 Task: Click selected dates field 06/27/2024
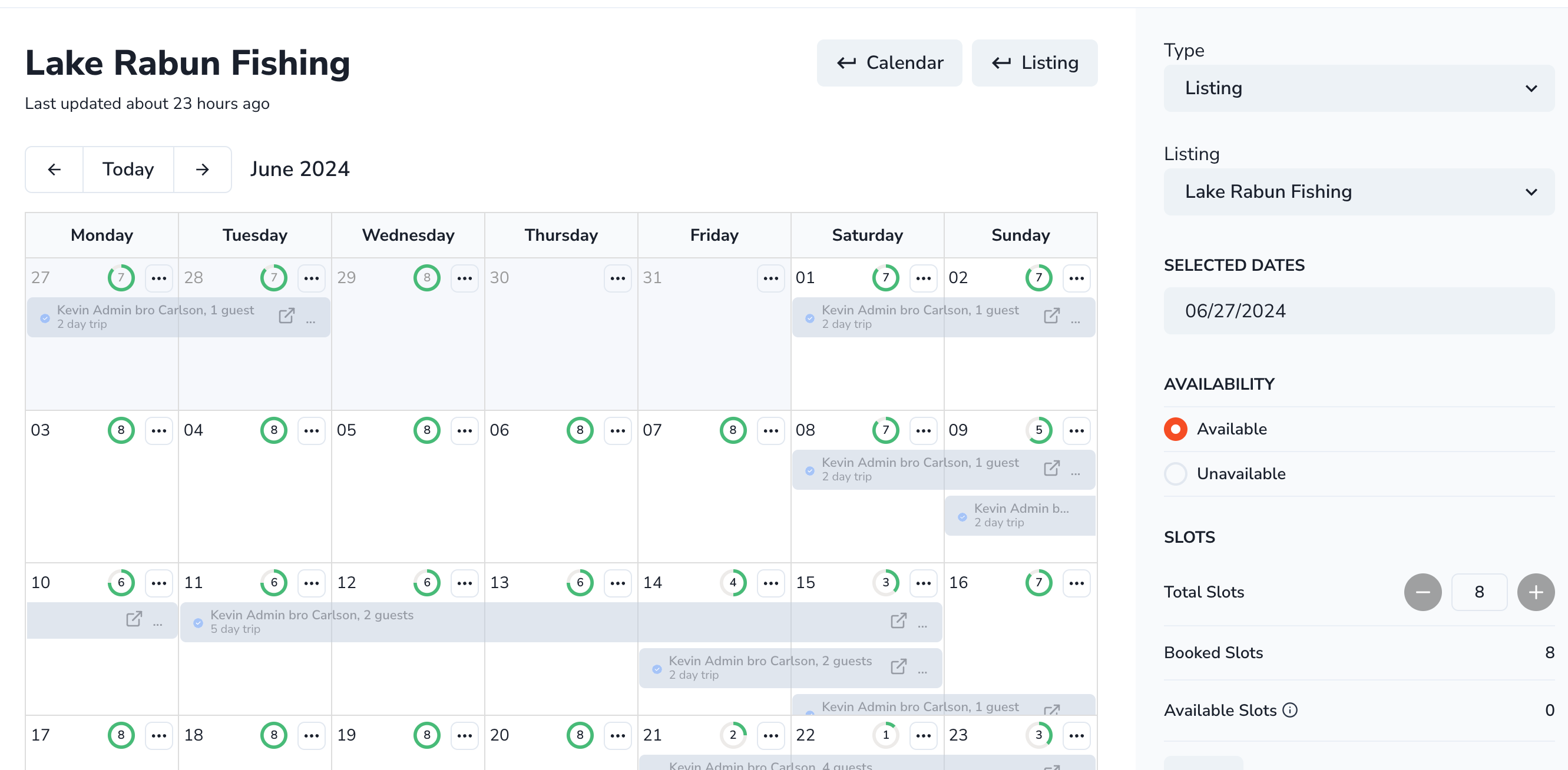tap(1359, 311)
